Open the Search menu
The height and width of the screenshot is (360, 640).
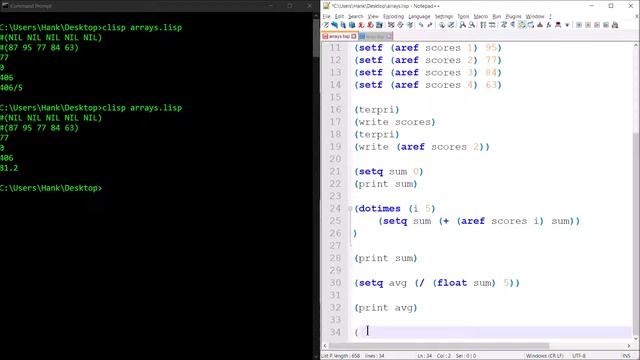coord(356,16)
